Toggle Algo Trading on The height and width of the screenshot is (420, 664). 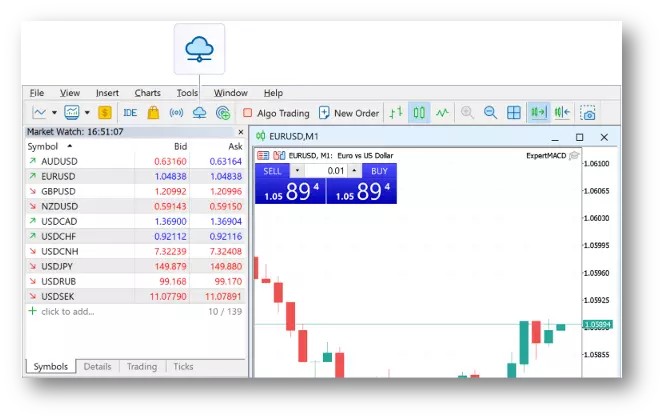(x=276, y=113)
